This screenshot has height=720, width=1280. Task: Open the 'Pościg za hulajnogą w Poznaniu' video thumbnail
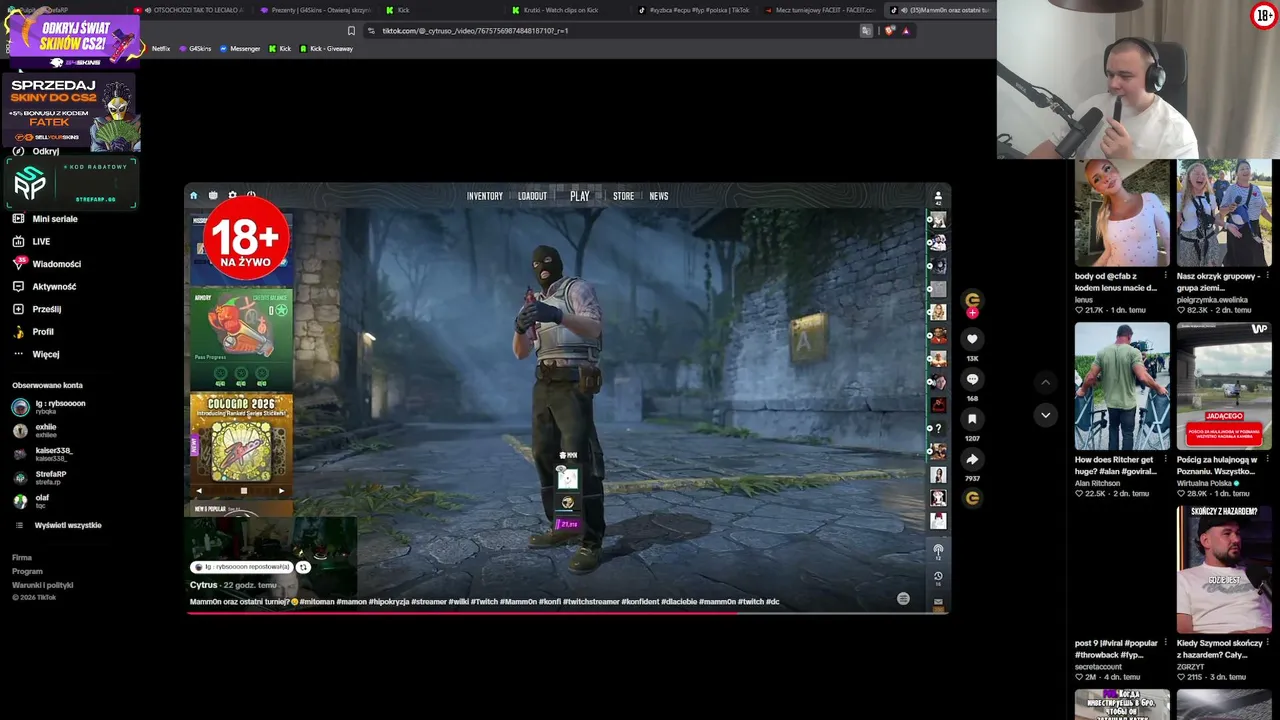click(1224, 386)
